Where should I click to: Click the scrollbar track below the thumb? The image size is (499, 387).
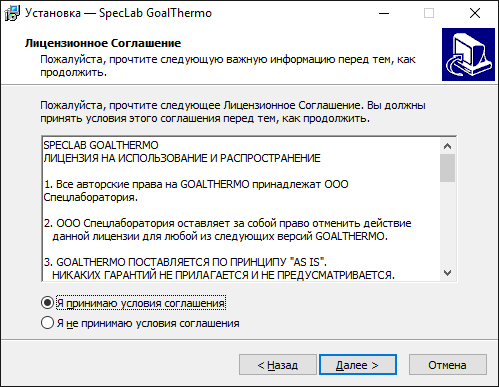(447, 223)
